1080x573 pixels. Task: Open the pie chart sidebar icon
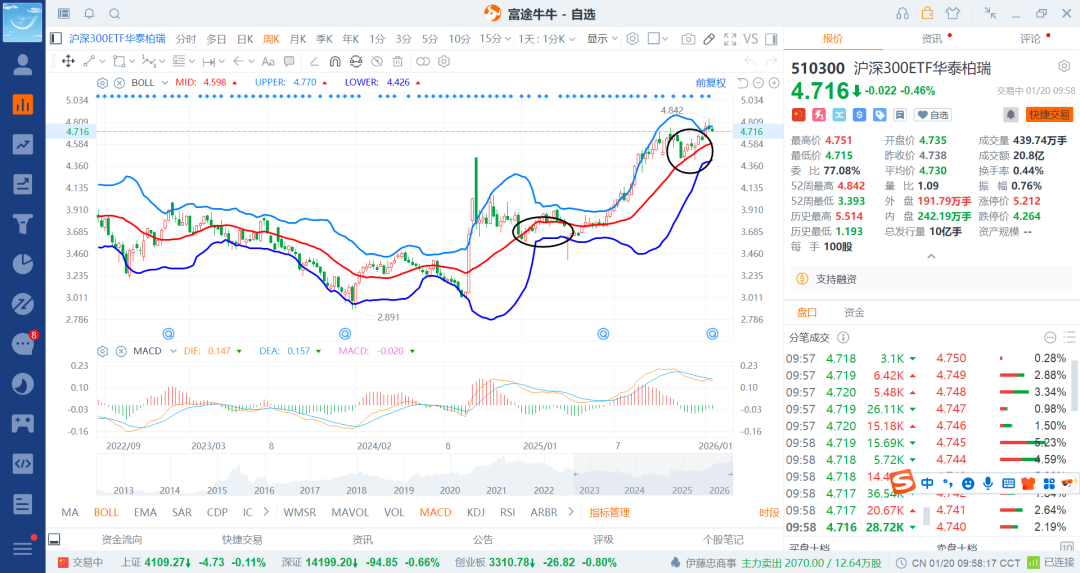(x=23, y=264)
